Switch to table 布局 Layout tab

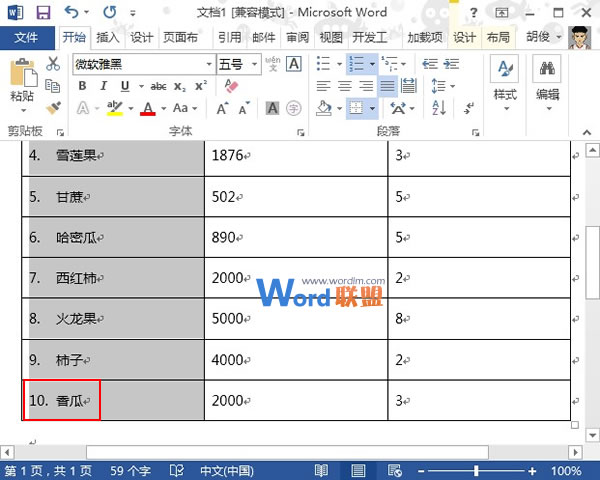pyautogui.click(x=498, y=38)
